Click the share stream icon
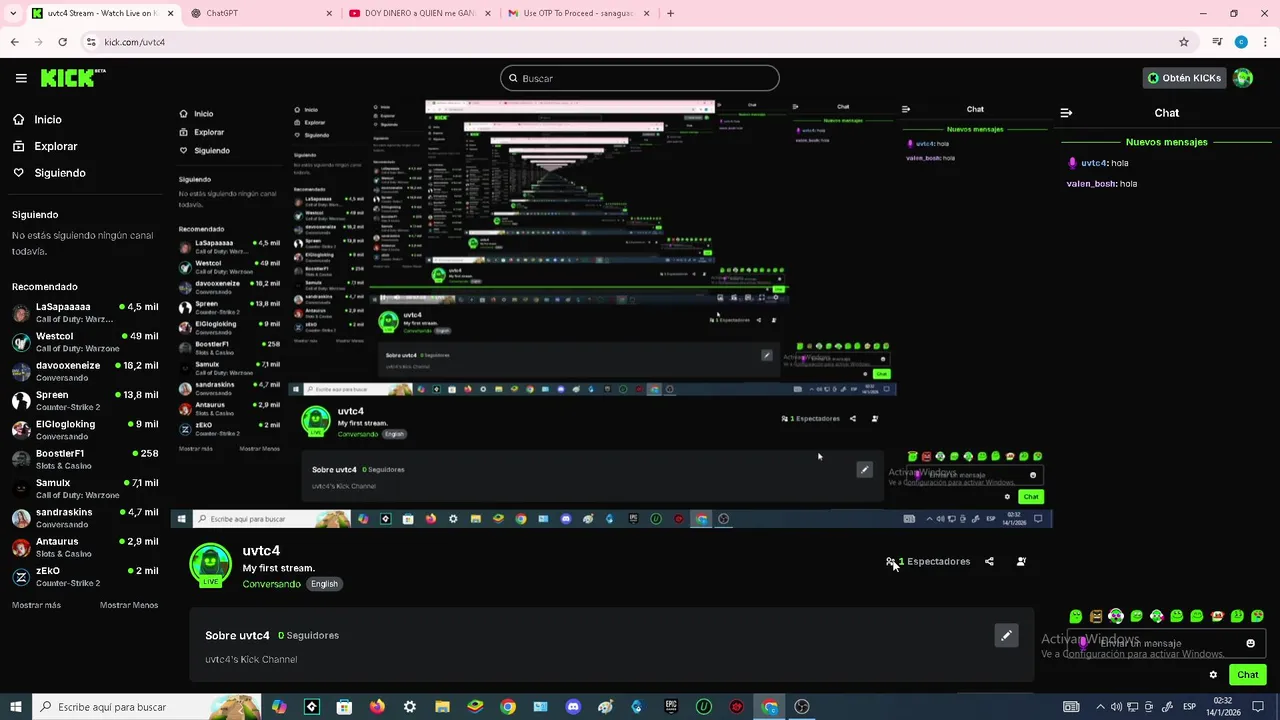This screenshot has width=1280, height=720. pyautogui.click(x=989, y=562)
